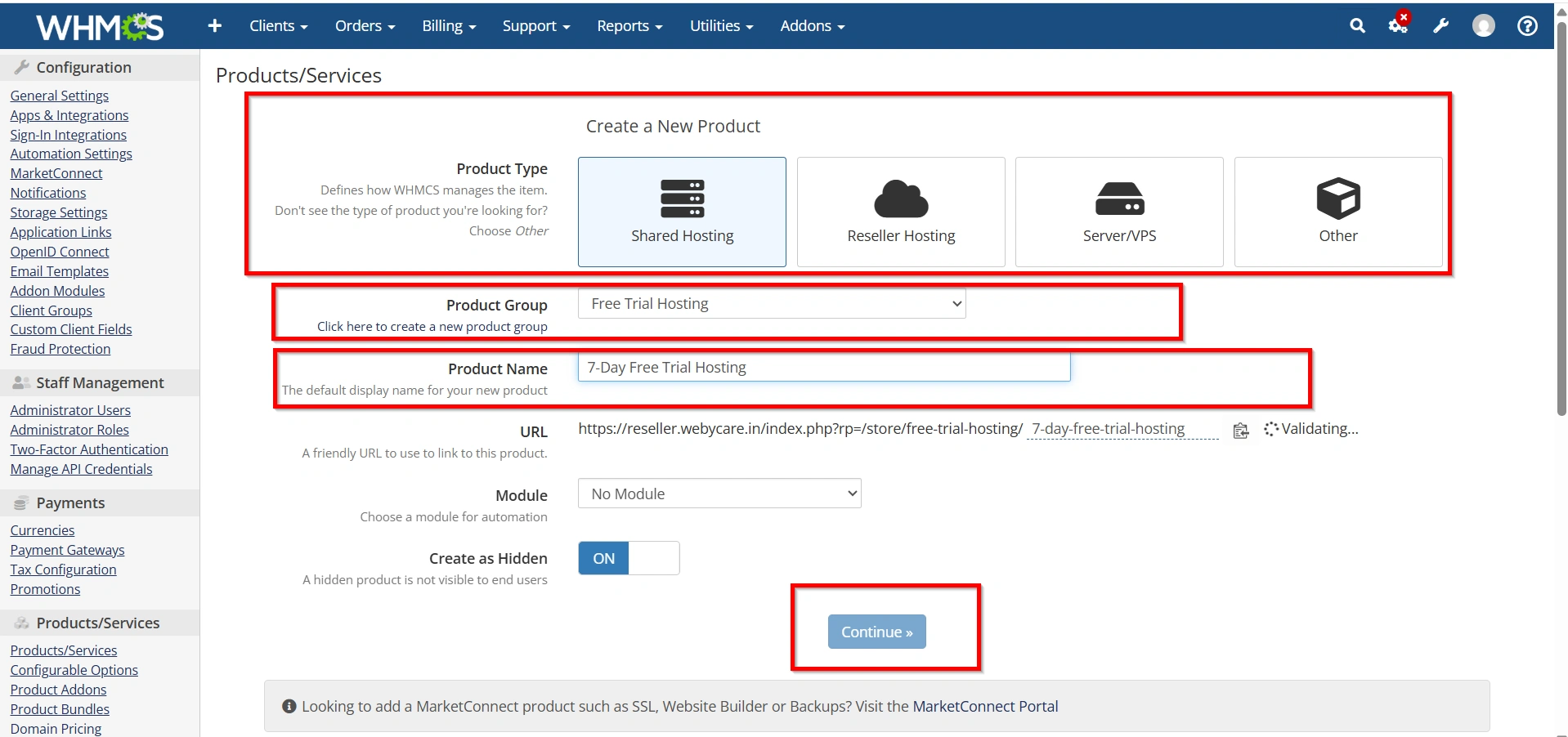Open the MarketConnect sidebar link

pos(56,173)
